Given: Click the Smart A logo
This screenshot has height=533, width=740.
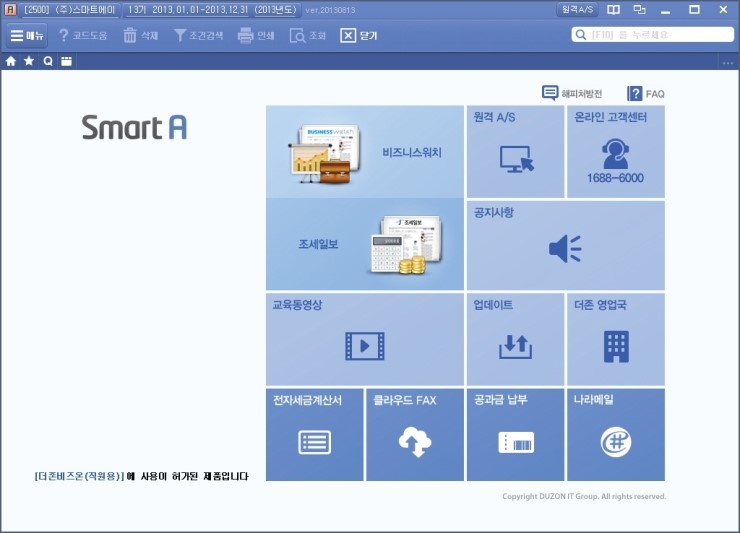Looking at the screenshot, I should pos(134,127).
